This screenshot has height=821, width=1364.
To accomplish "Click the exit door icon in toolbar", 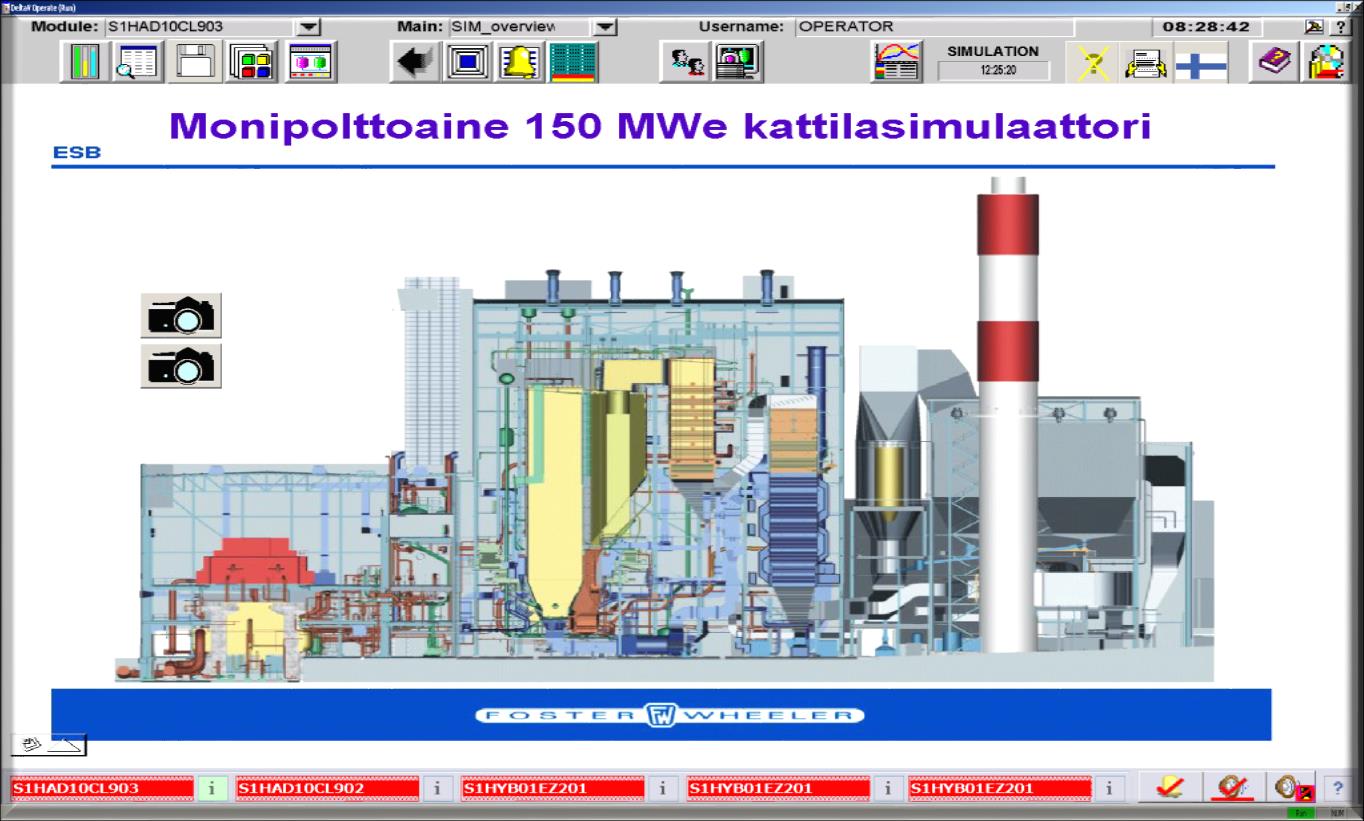I will 1328,62.
